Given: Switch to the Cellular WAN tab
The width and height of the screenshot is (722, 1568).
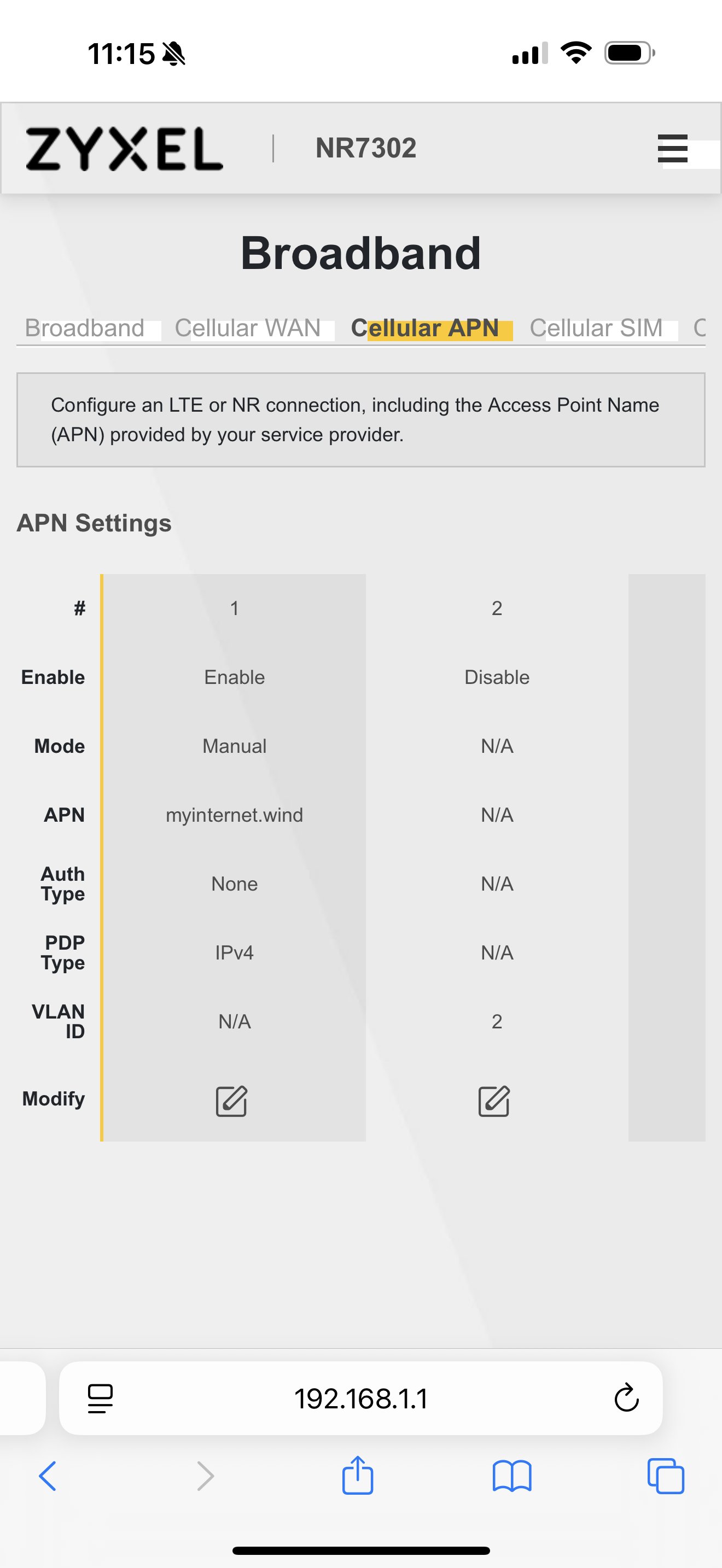Looking at the screenshot, I should tap(248, 328).
